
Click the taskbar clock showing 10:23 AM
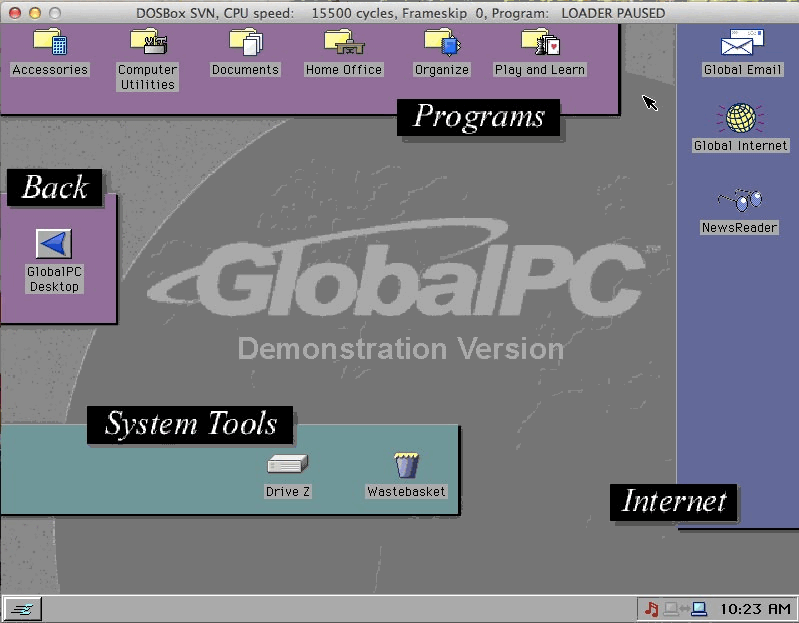(x=755, y=608)
